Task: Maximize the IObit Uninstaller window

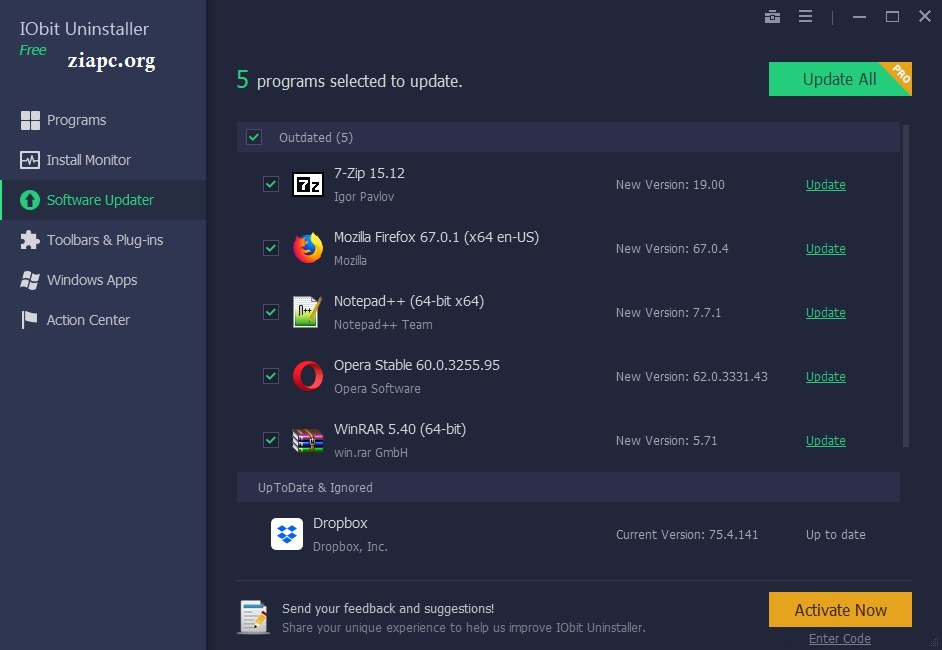Action: 893,17
